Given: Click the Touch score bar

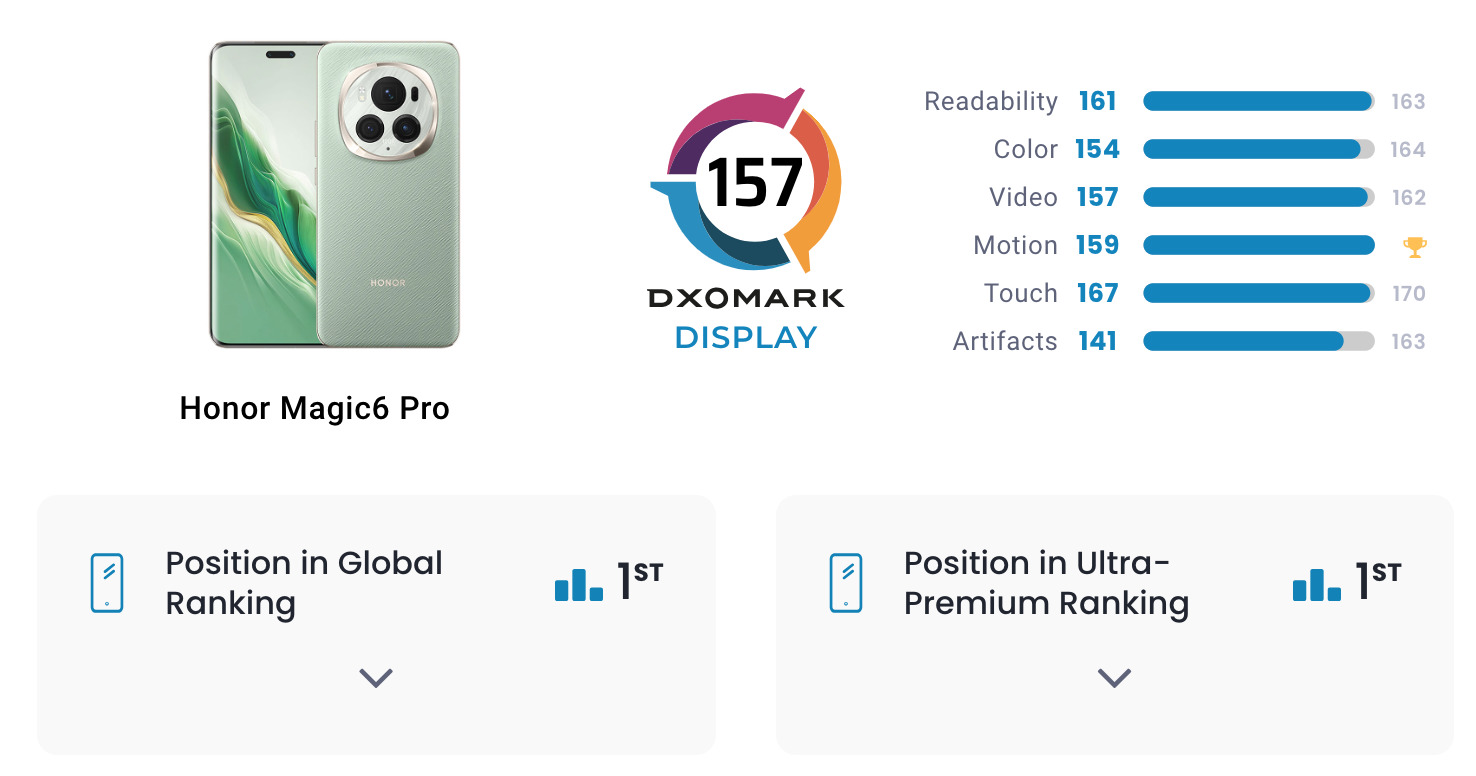Looking at the screenshot, I should click(x=1258, y=293).
